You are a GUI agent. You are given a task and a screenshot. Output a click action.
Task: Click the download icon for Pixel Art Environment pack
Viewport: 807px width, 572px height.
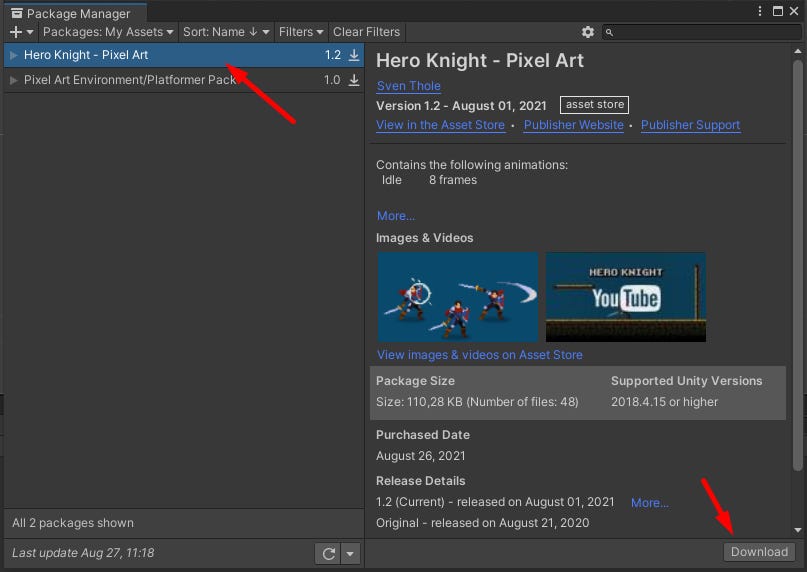(354, 80)
